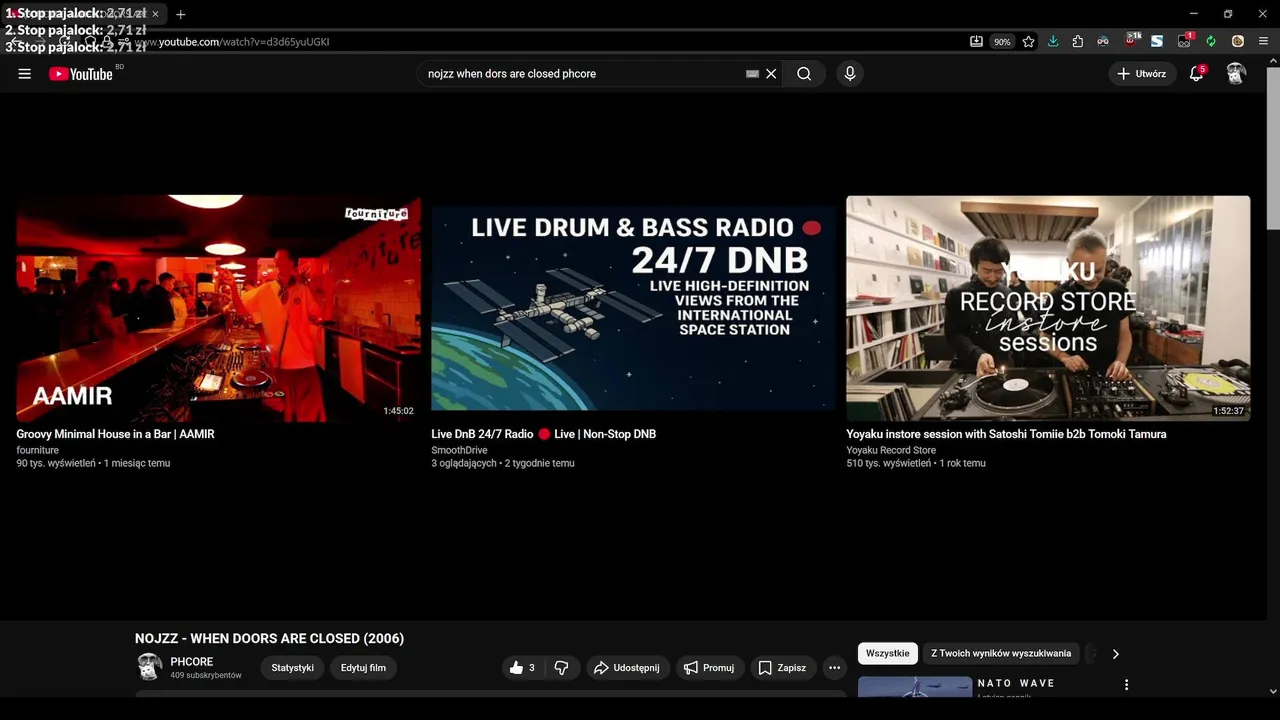Open title Groovy Minimal House in a Bar
Screen dimensions: 1280x720
click(115, 434)
